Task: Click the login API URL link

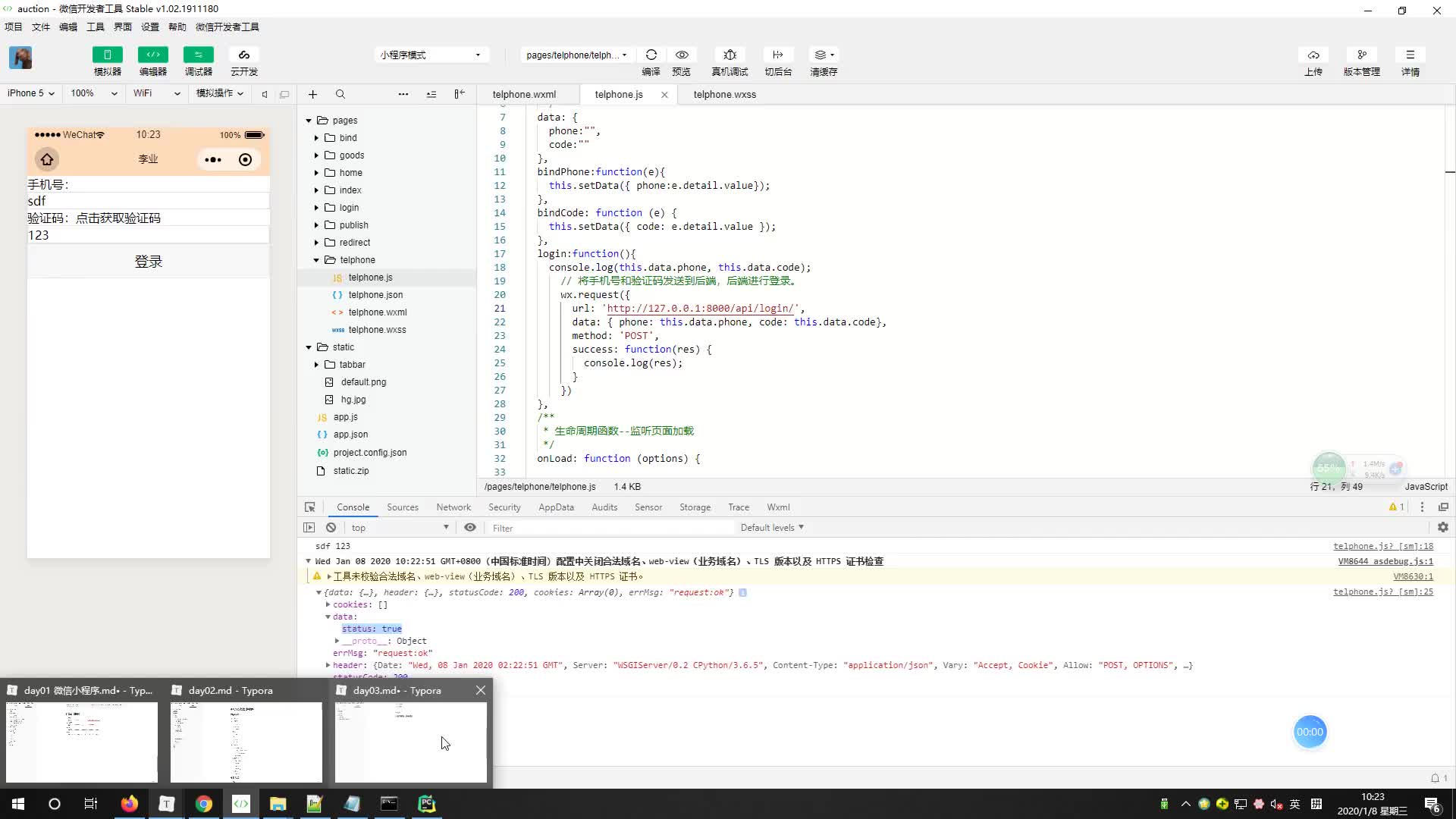Action: [x=701, y=308]
